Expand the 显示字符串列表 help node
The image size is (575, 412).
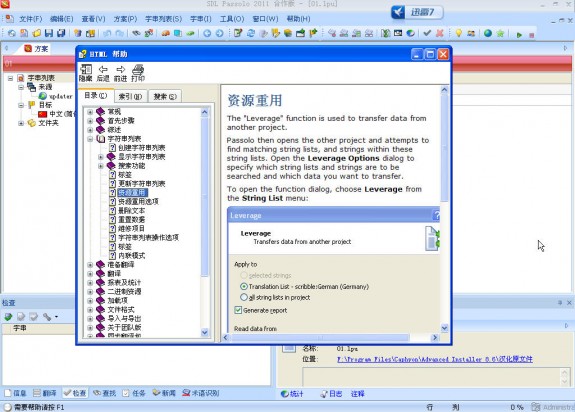point(101,157)
